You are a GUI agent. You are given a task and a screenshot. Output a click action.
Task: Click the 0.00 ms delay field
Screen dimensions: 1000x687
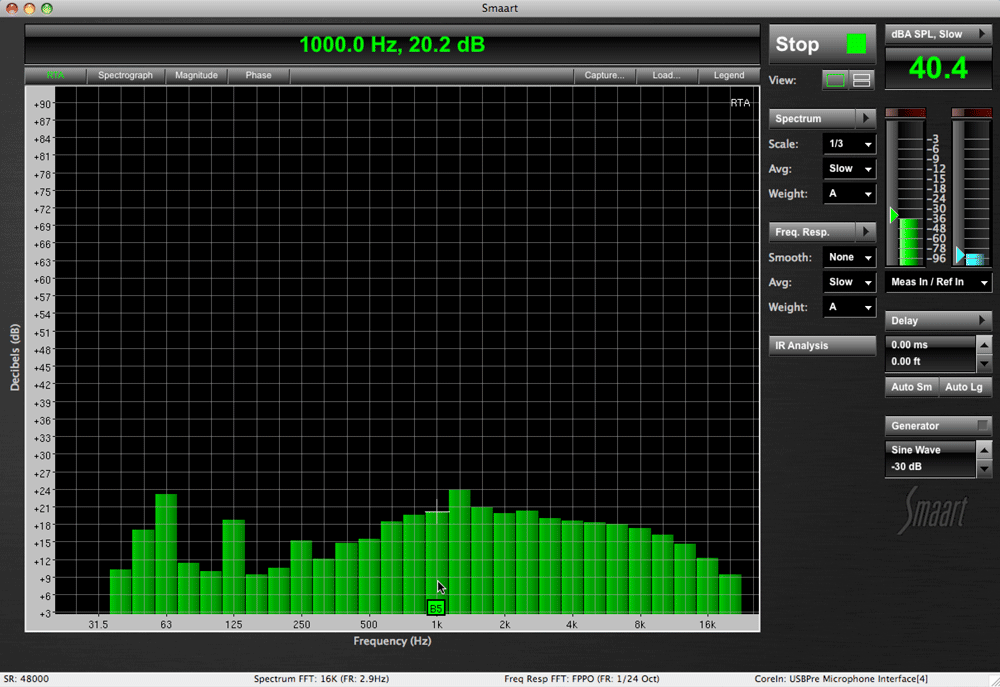pyautogui.click(x=930, y=344)
